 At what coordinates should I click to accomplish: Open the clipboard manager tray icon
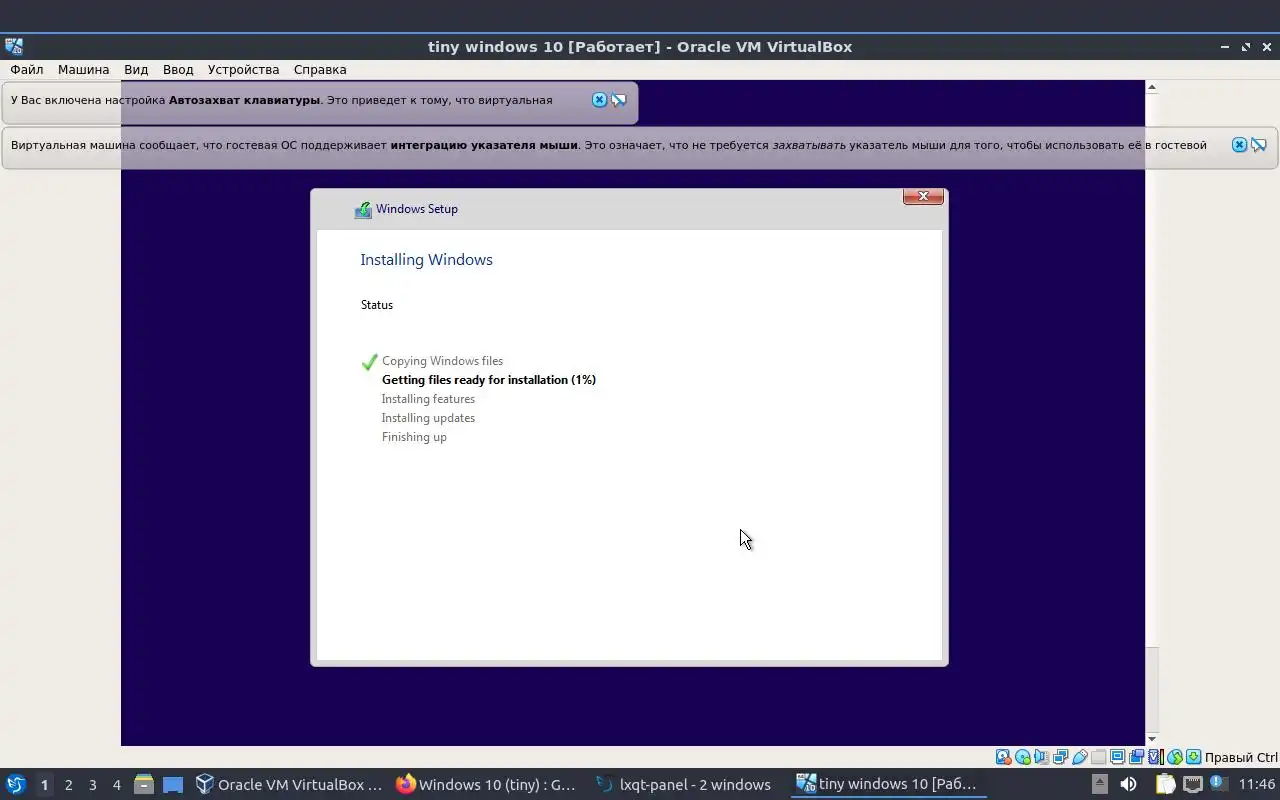(1166, 784)
